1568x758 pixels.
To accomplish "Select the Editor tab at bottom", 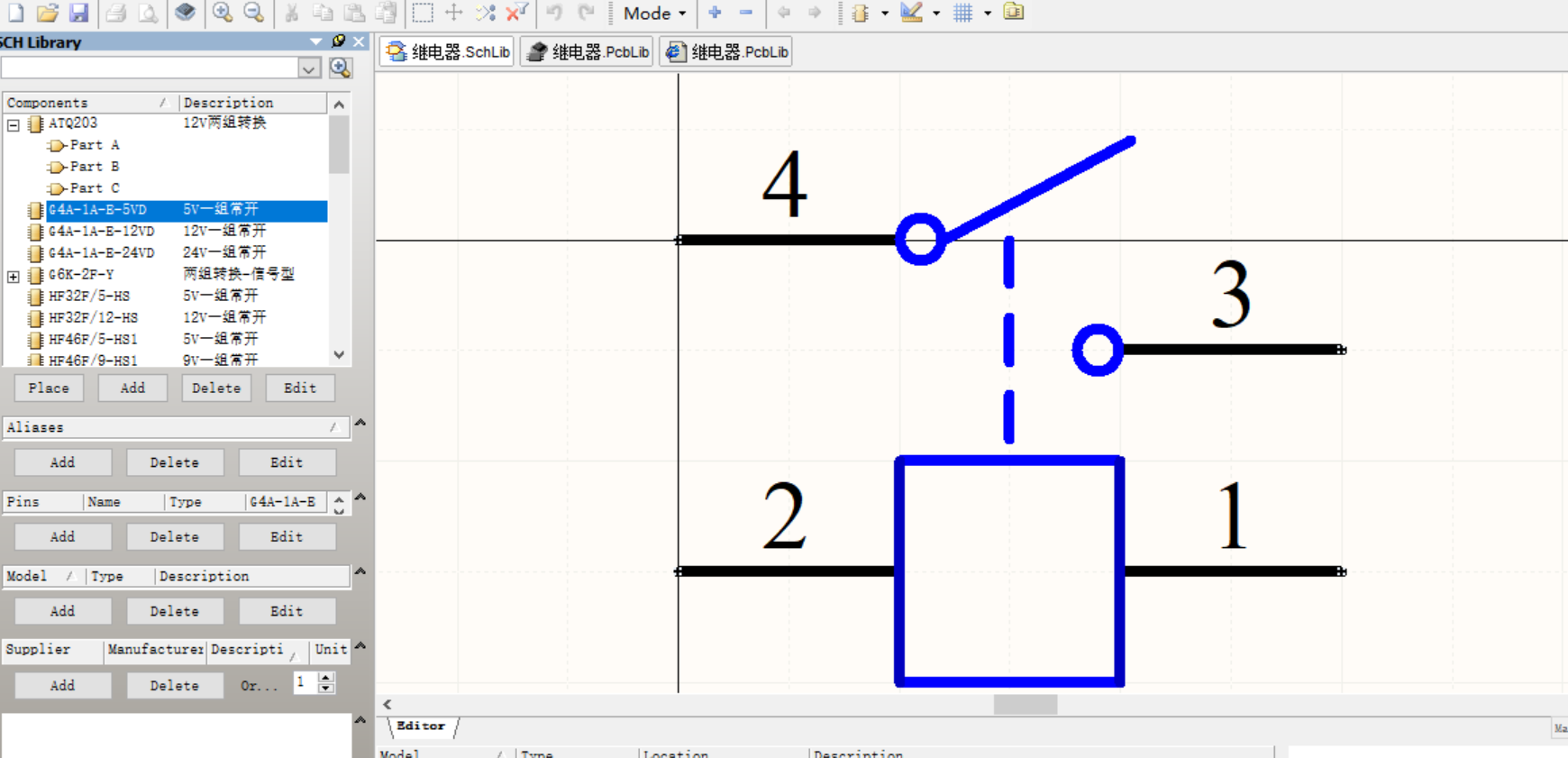I will (x=422, y=726).
